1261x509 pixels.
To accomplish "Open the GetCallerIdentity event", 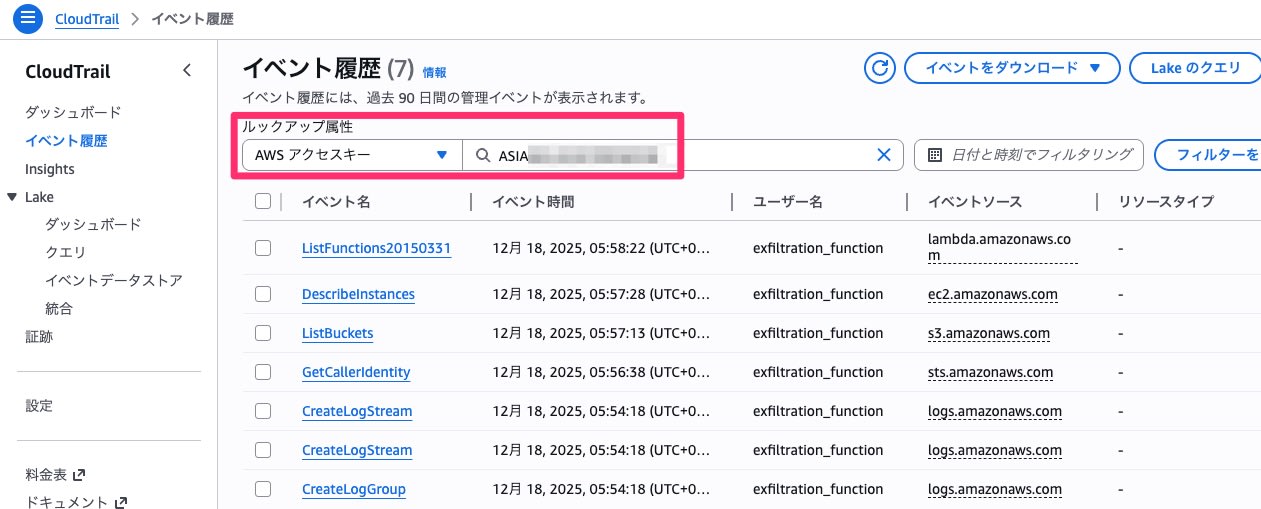I will click(x=356, y=372).
